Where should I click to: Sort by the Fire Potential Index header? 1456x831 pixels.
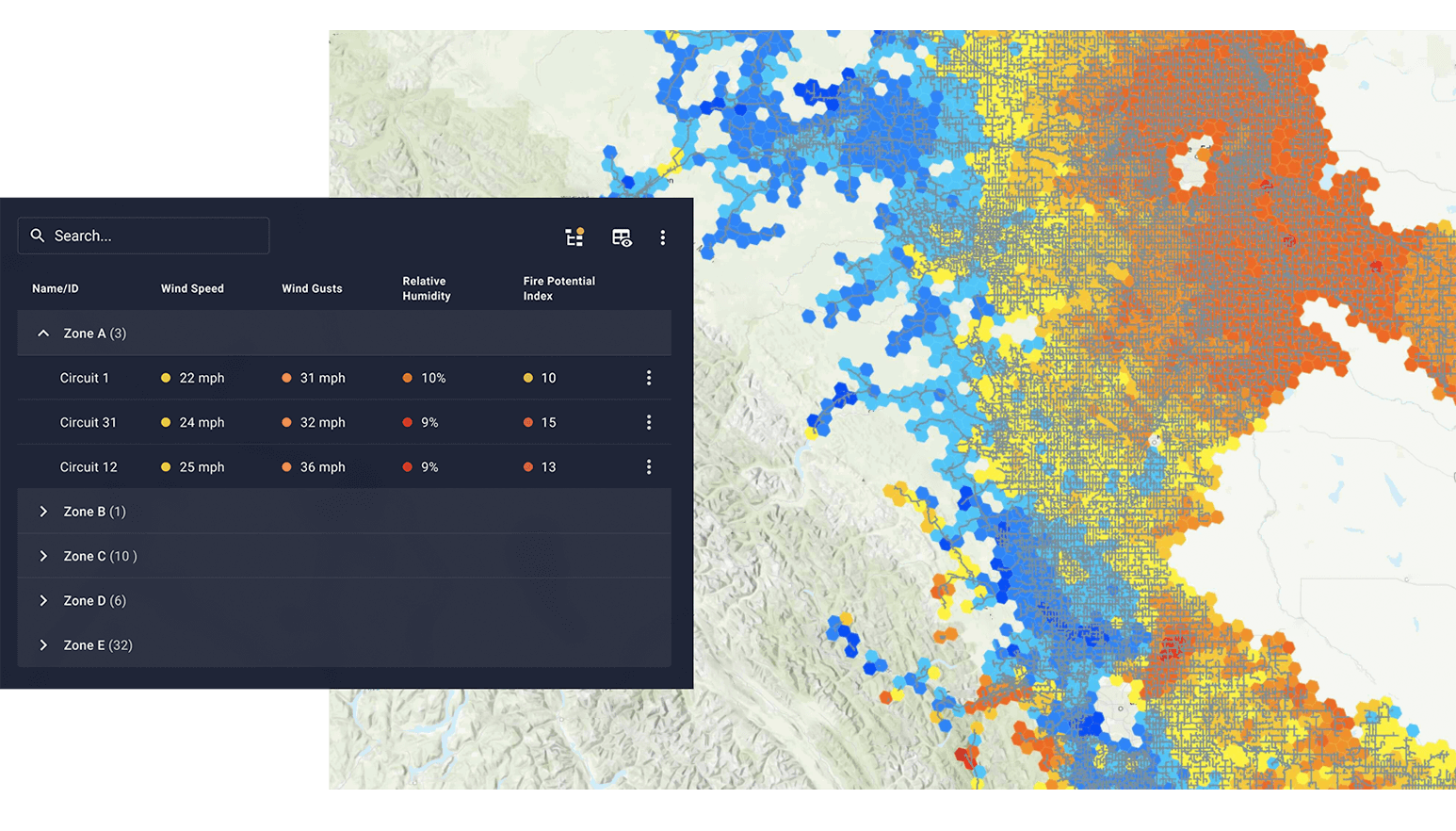pyautogui.click(x=558, y=288)
